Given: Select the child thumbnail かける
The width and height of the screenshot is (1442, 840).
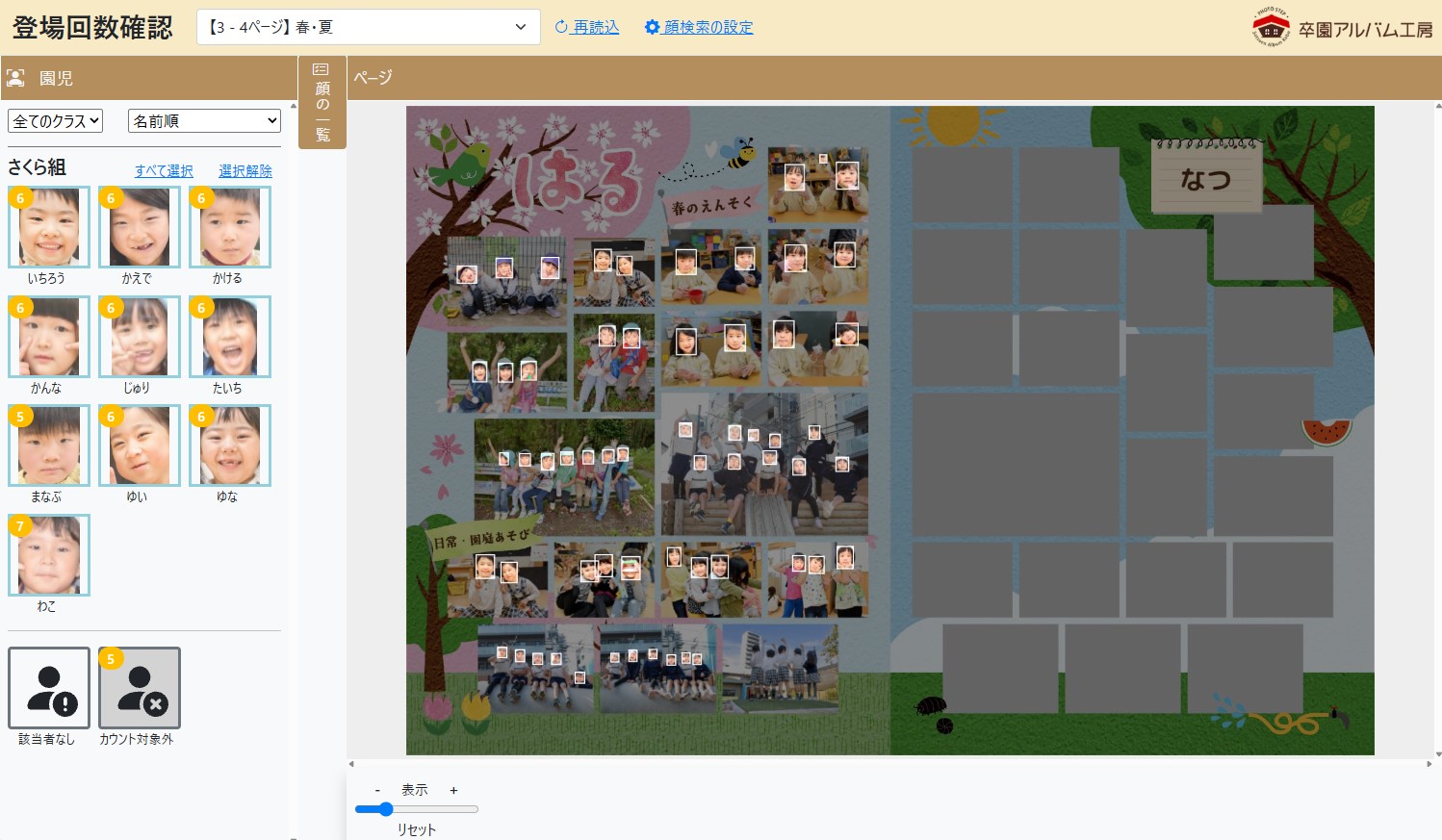Looking at the screenshot, I should tap(230, 227).
